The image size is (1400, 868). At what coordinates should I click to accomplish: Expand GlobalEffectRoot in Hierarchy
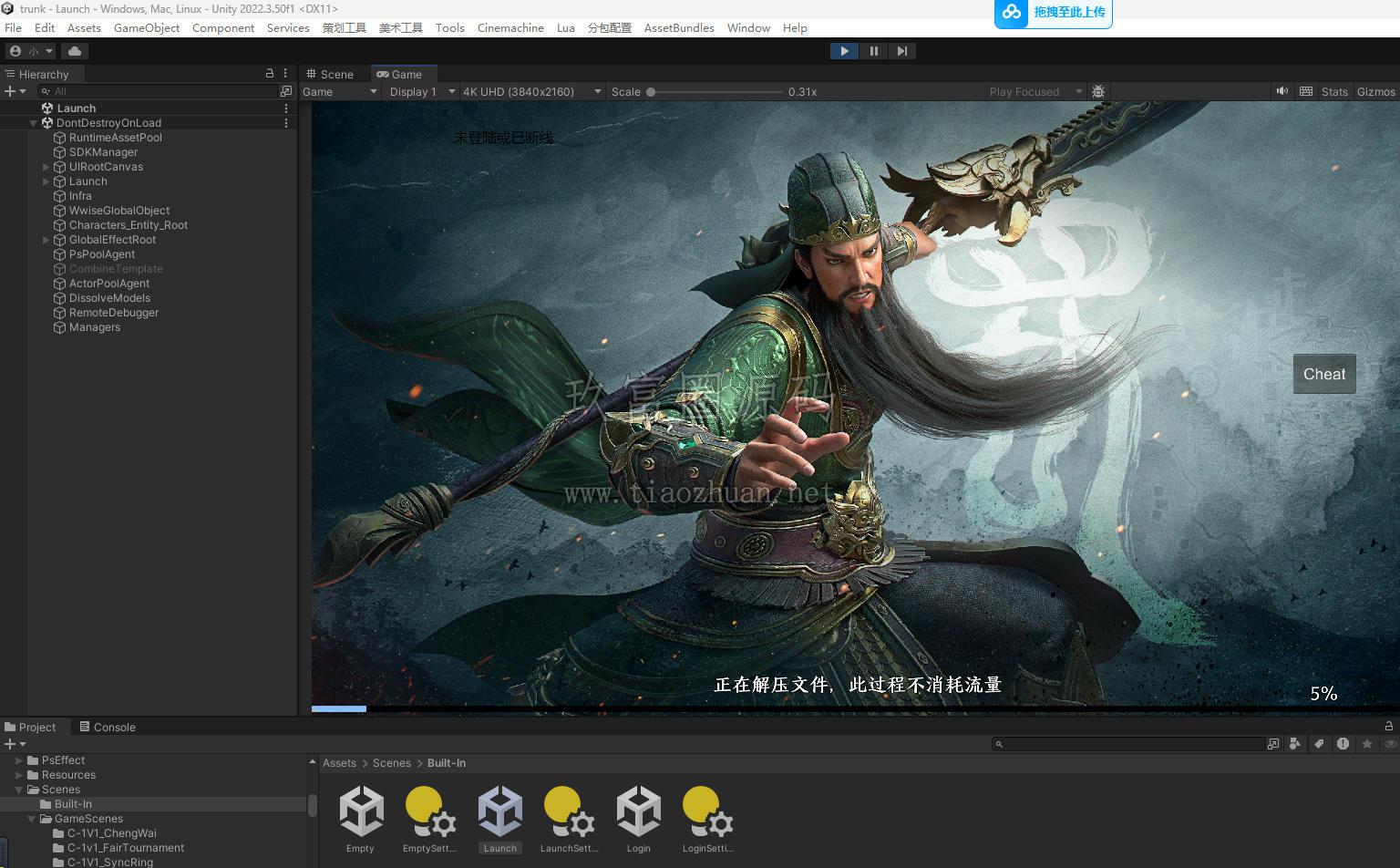click(46, 240)
